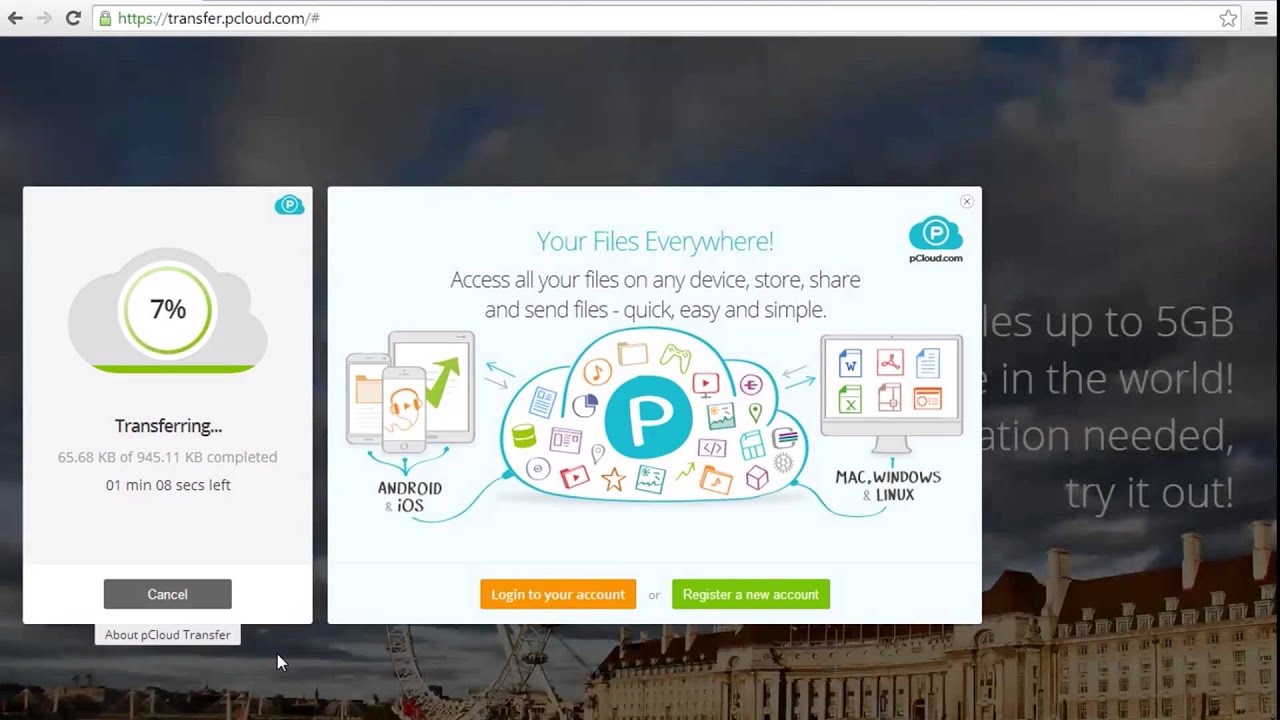Click the PDF document icon on the monitor

pyautogui.click(x=890, y=362)
